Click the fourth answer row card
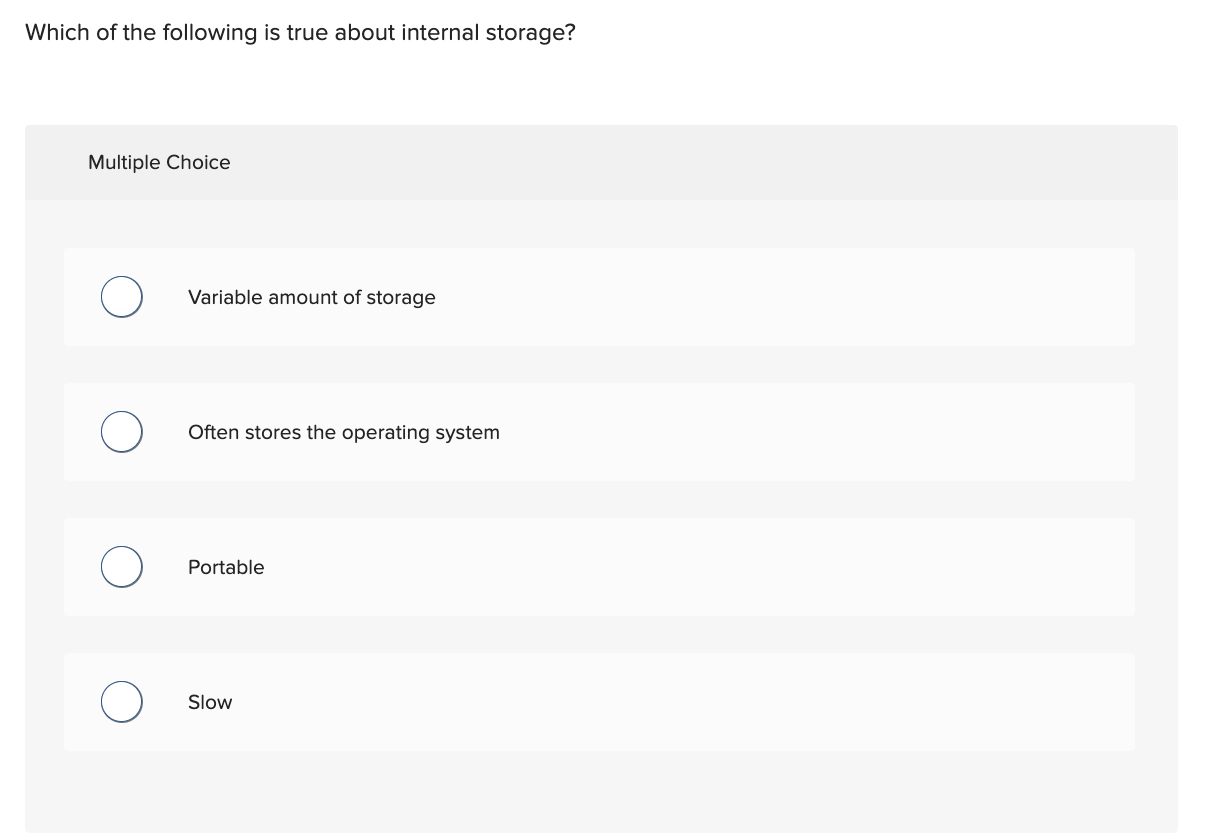The width and height of the screenshot is (1220, 834). (x=600, y=701)
